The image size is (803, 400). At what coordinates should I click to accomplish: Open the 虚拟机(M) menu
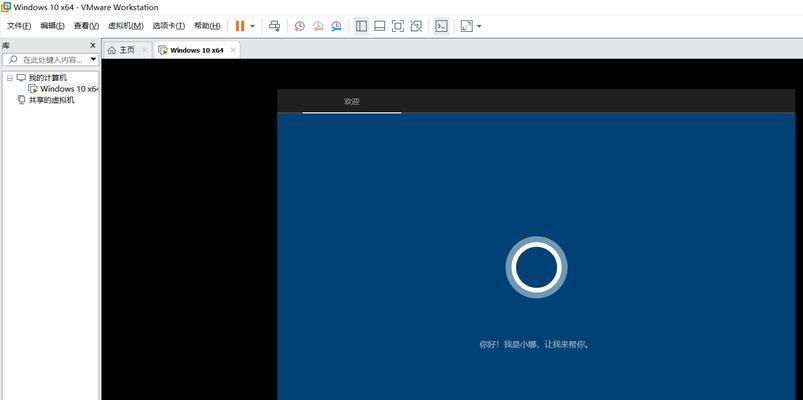point(125,26)
